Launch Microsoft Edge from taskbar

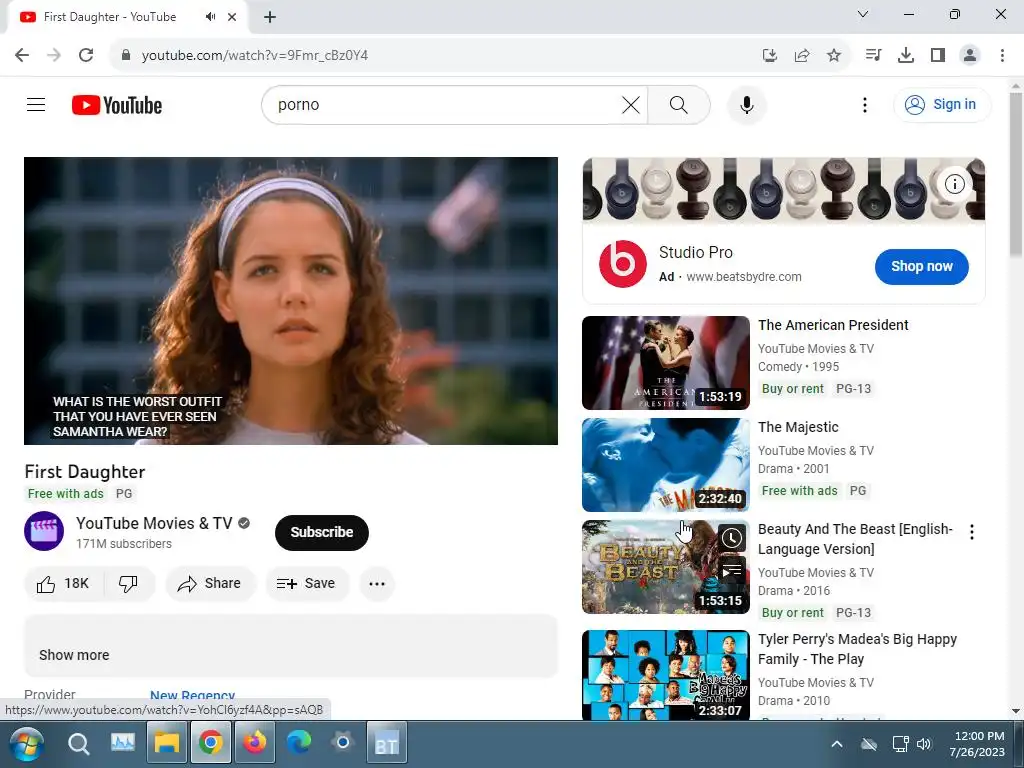(298, 743)
